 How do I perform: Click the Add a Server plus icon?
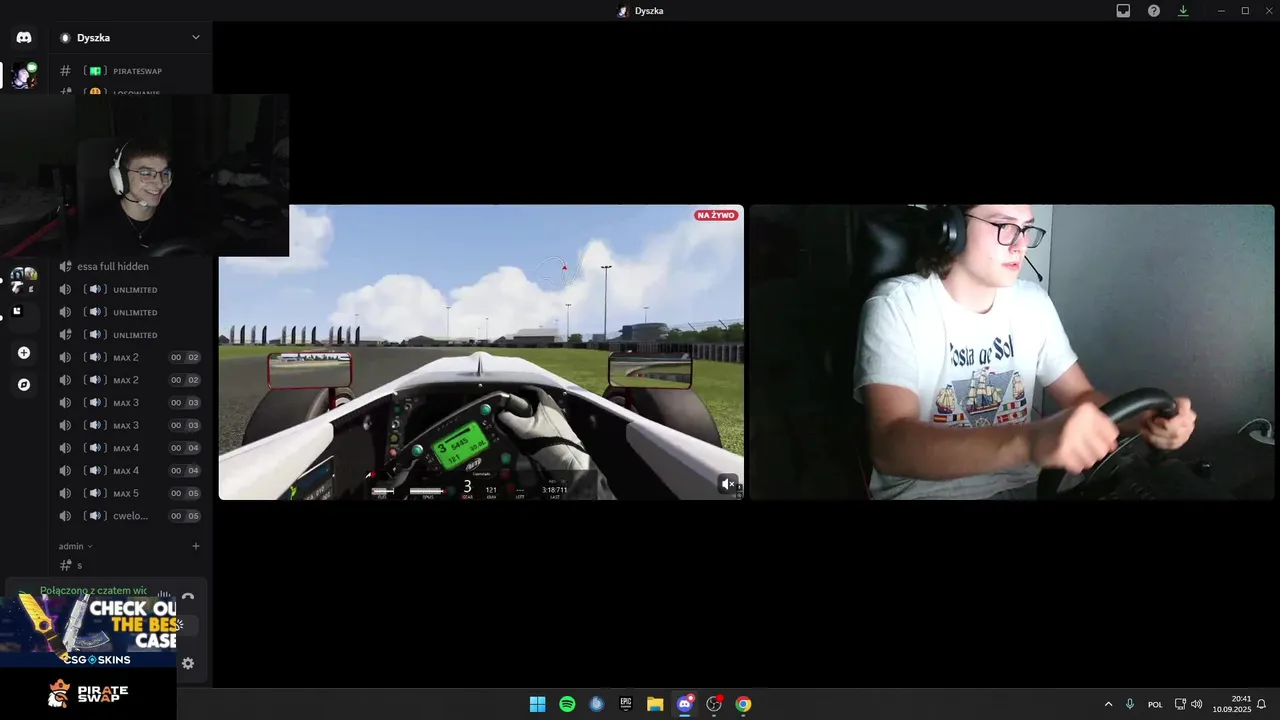[24, 353]
